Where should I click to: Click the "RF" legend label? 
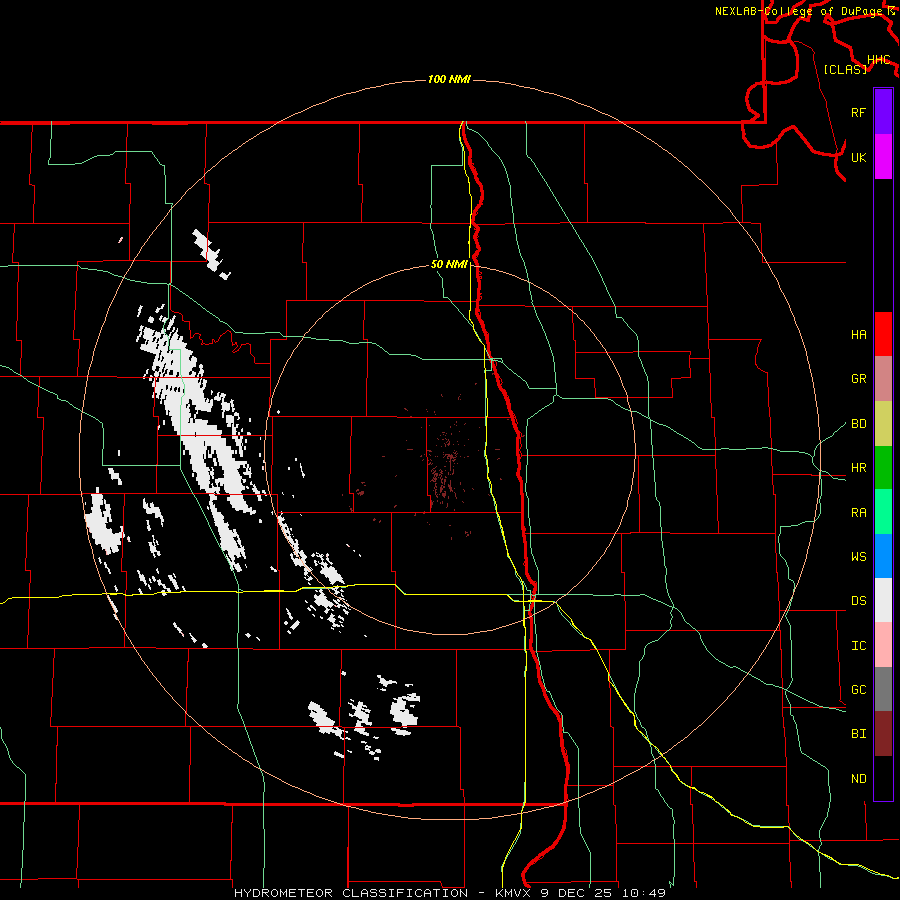pyautogui.click(x=858, y=112)
